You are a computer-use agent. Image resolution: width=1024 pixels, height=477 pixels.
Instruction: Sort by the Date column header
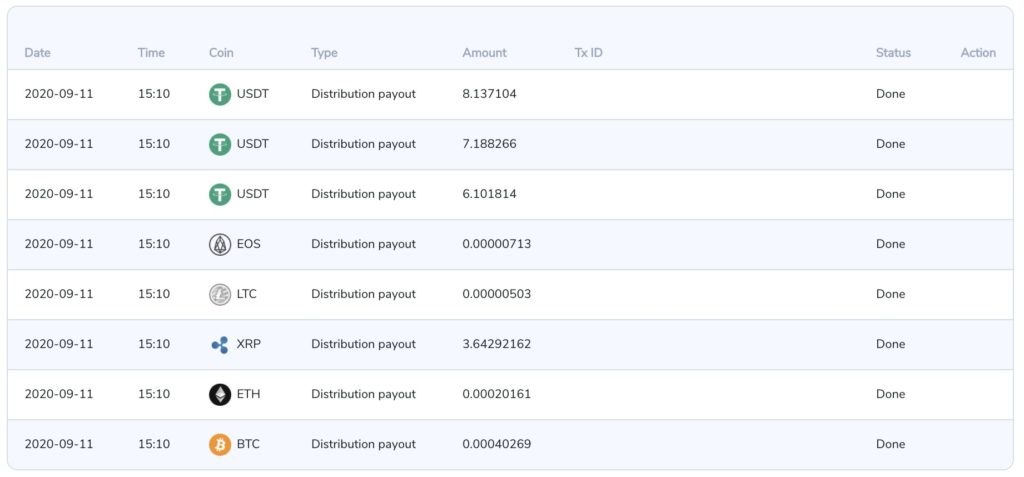[37, 53]
